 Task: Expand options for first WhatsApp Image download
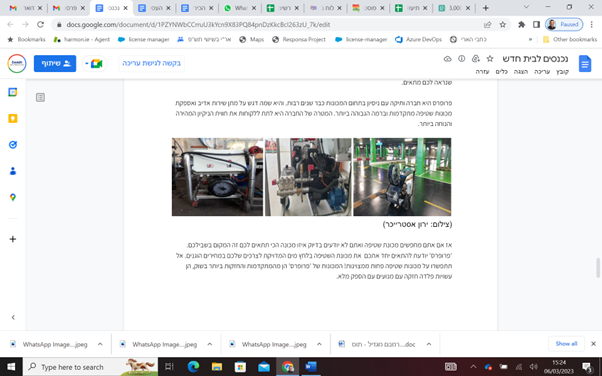100,344
